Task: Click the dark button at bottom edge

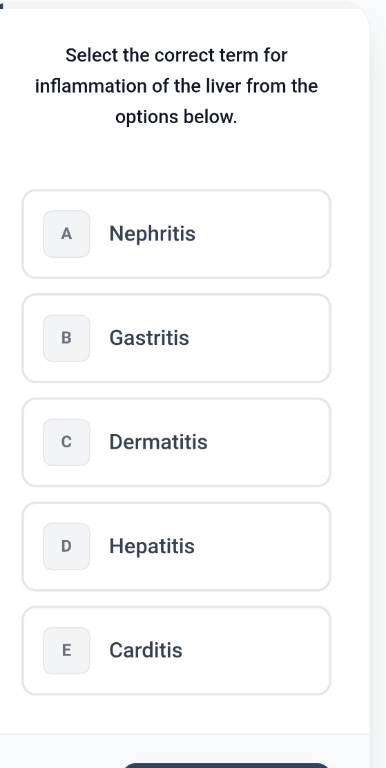Action: click(x=225, y=765)
